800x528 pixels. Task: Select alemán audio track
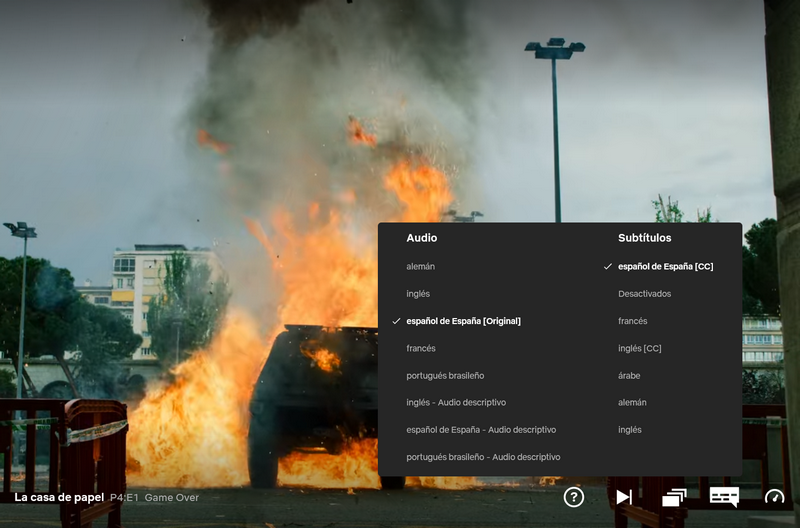click(x=420, y=266)
